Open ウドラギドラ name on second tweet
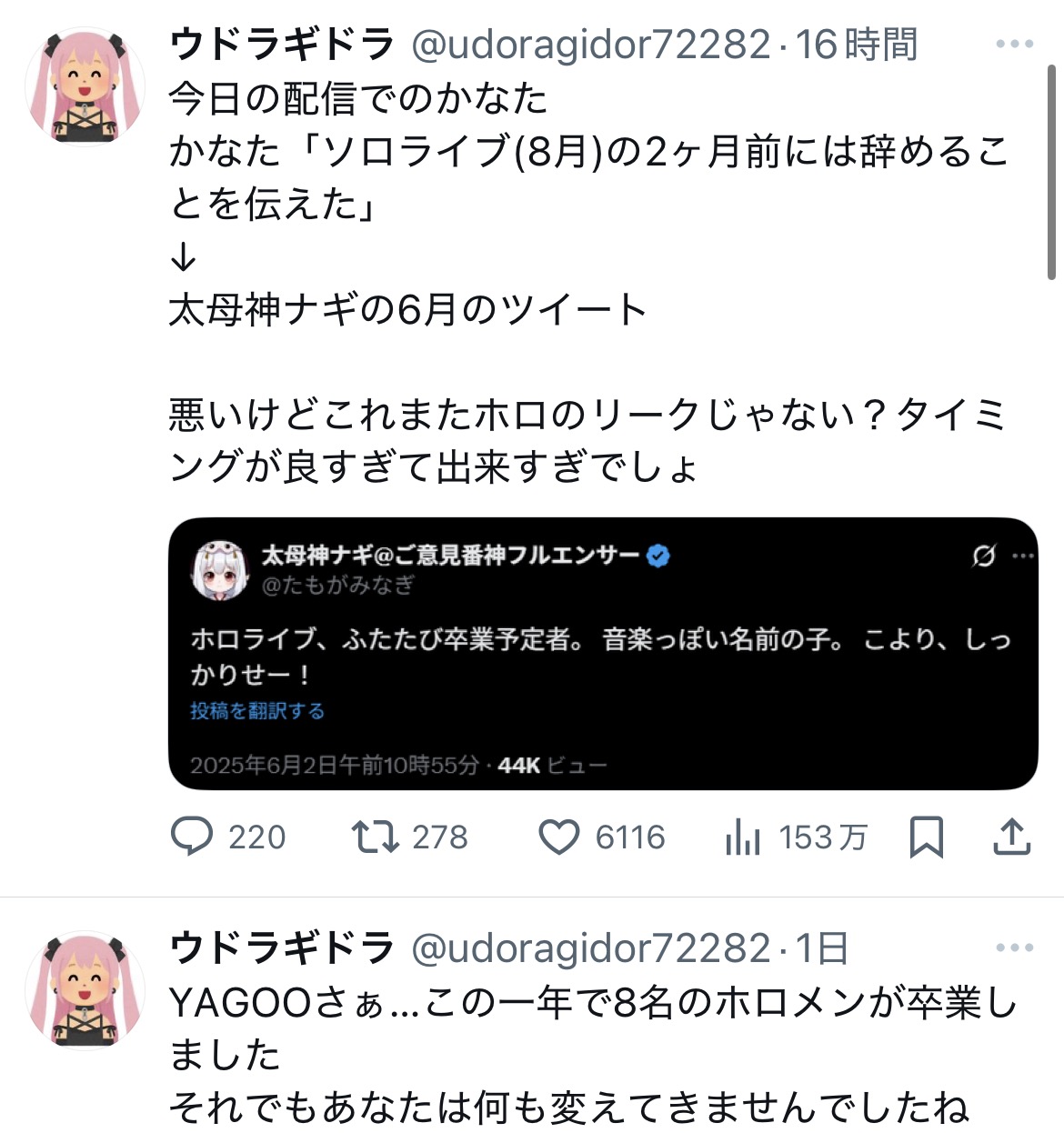 point(282,948)
